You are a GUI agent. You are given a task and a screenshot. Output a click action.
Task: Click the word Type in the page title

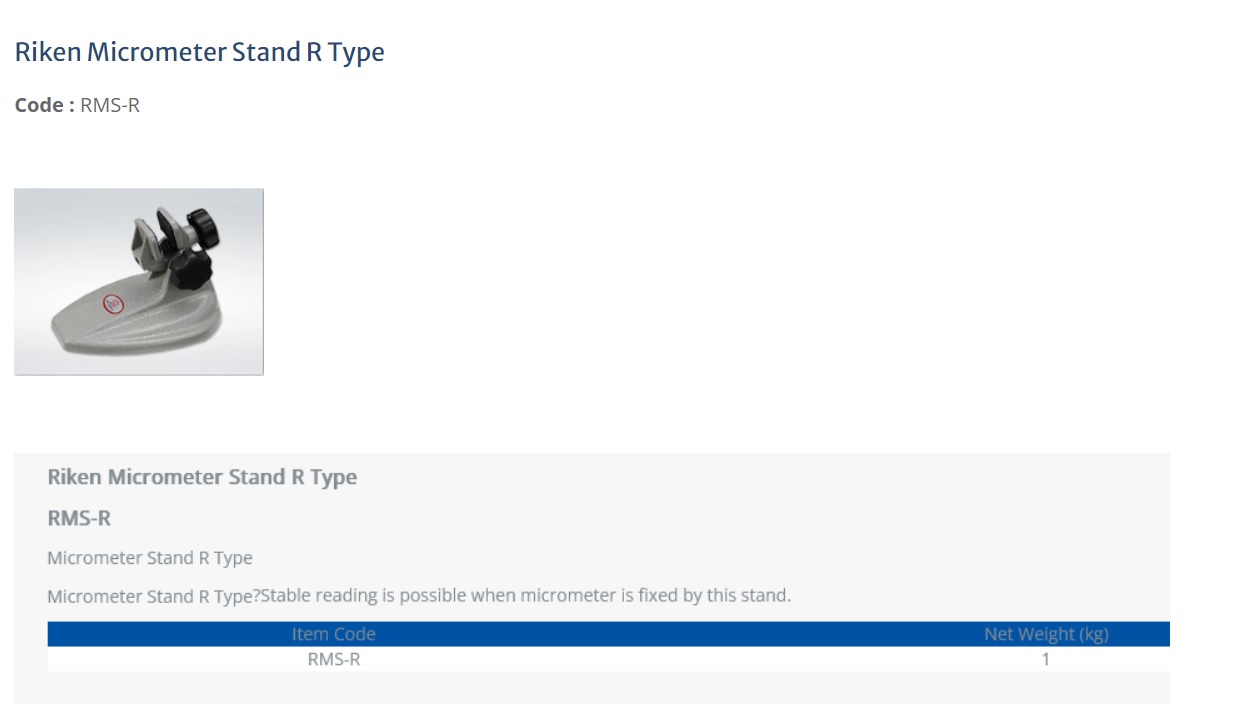coord(356,52)
